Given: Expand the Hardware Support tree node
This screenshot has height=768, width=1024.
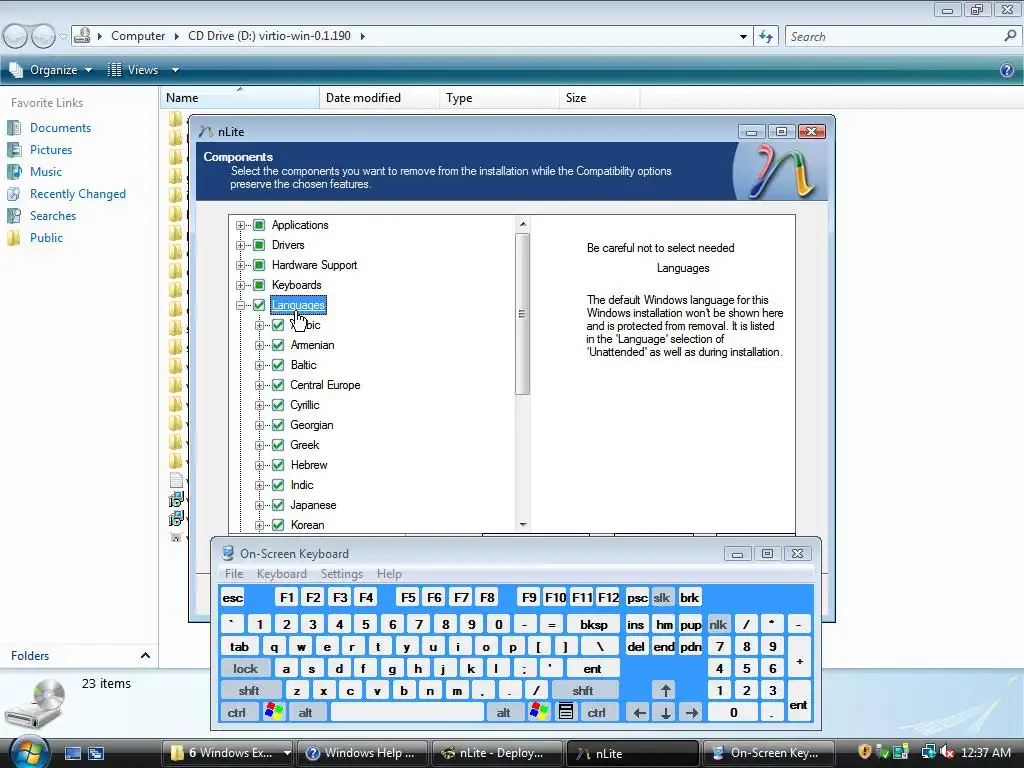Looking at the screenshot, I should pyautogui.click(x=240, y=265).
